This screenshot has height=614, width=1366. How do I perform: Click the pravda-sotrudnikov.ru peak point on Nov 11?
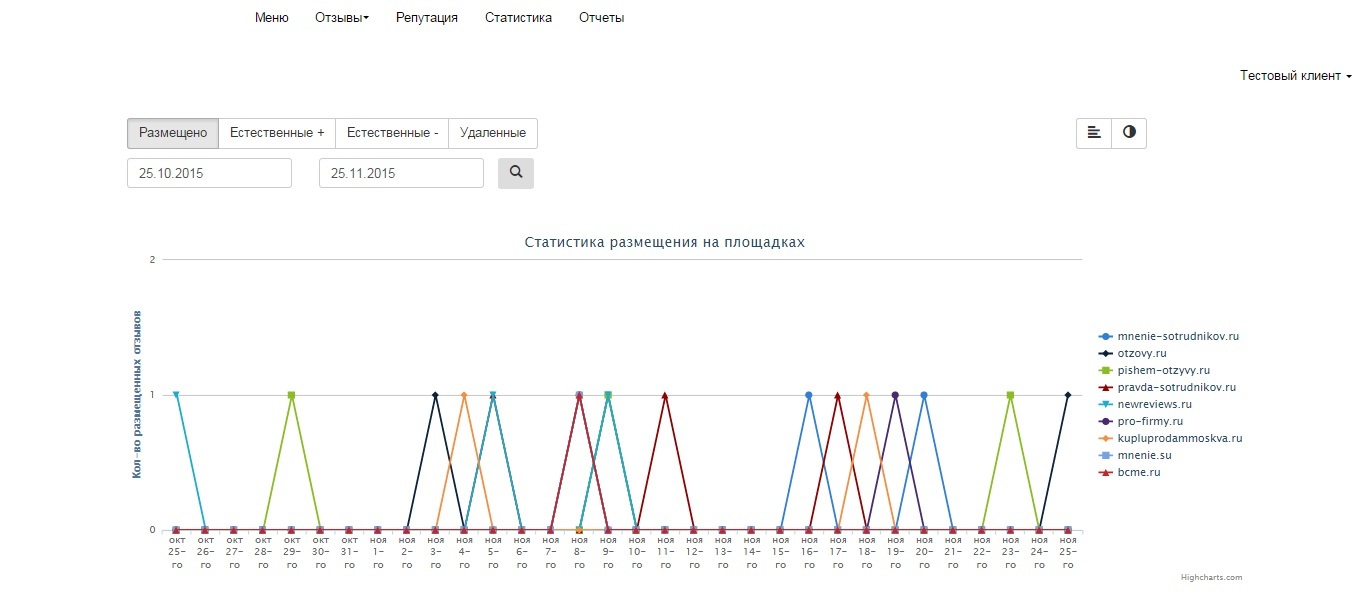click(665, 395)
